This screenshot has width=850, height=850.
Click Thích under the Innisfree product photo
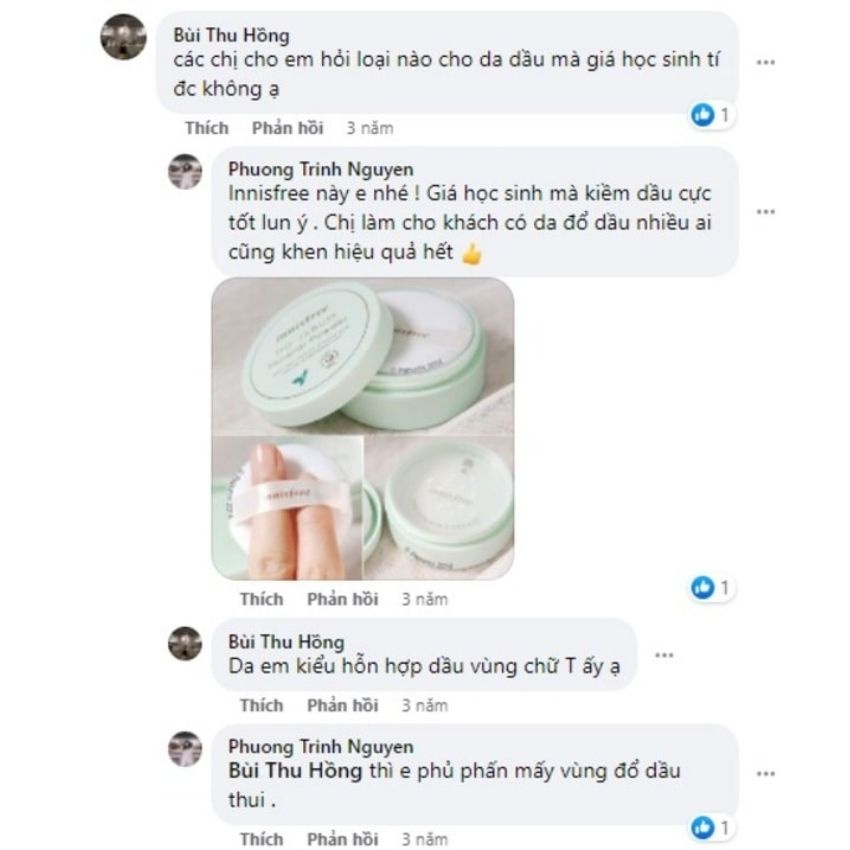click(262, 599)
